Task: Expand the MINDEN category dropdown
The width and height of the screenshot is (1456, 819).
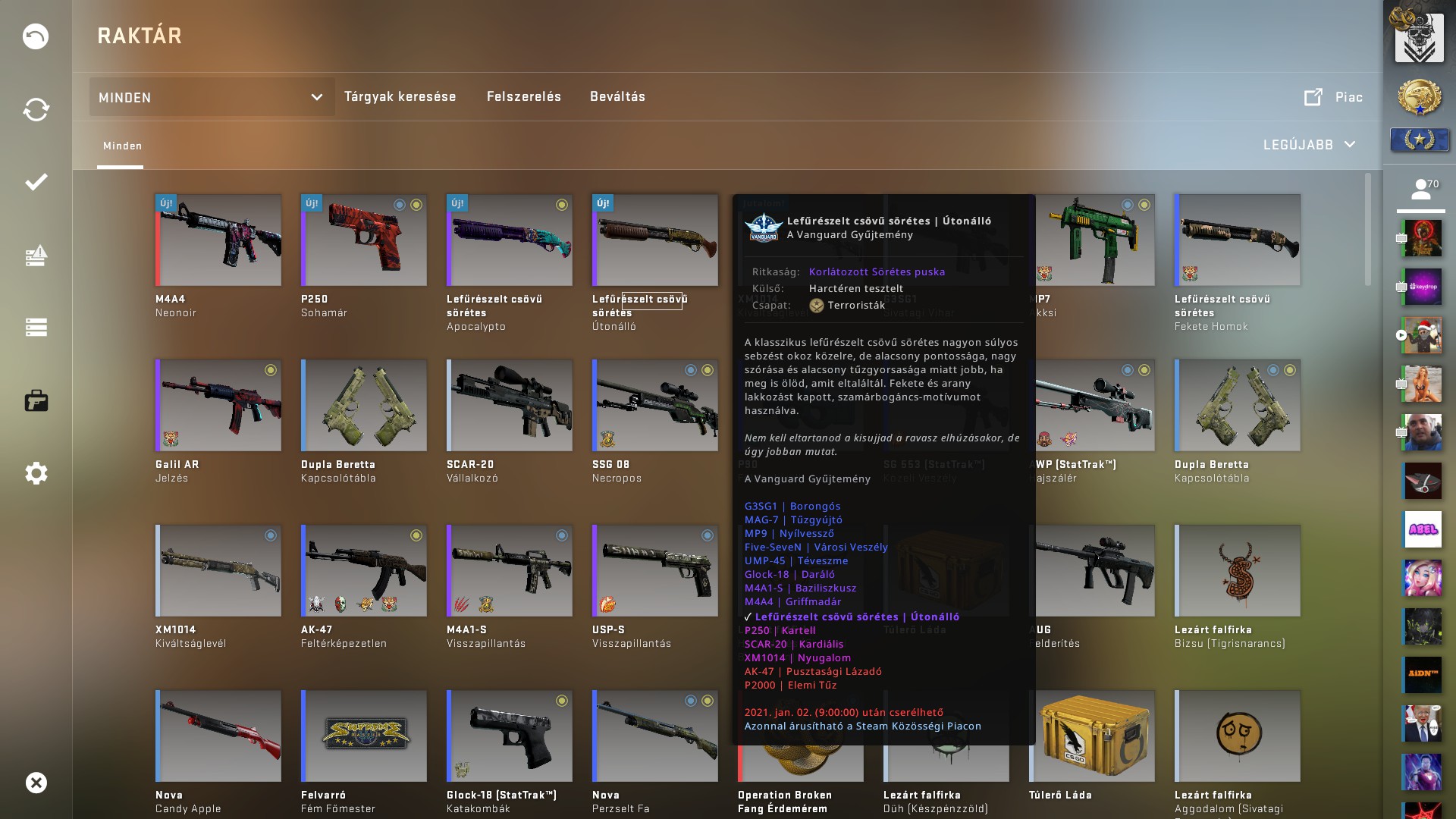Action: (212, 97)
